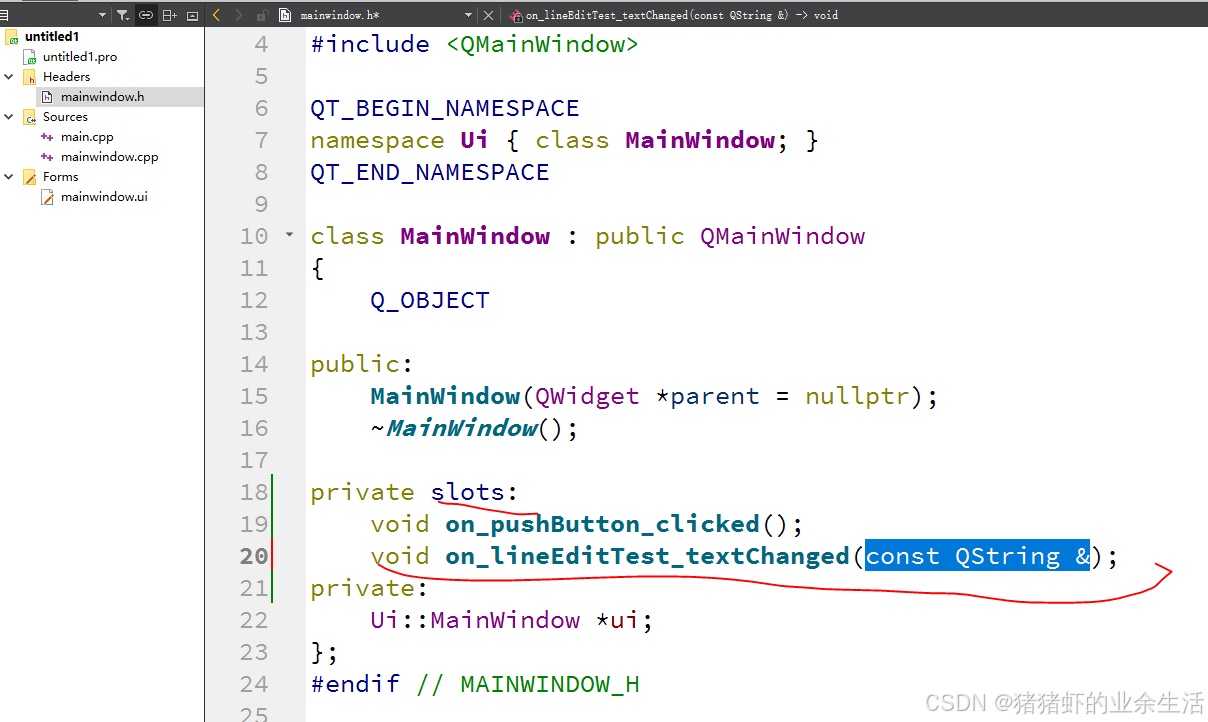The height and width of the screenshot is (722, 1208).
Task: Click the mainwindow.cpp file icon
Action: pos(47,157)
